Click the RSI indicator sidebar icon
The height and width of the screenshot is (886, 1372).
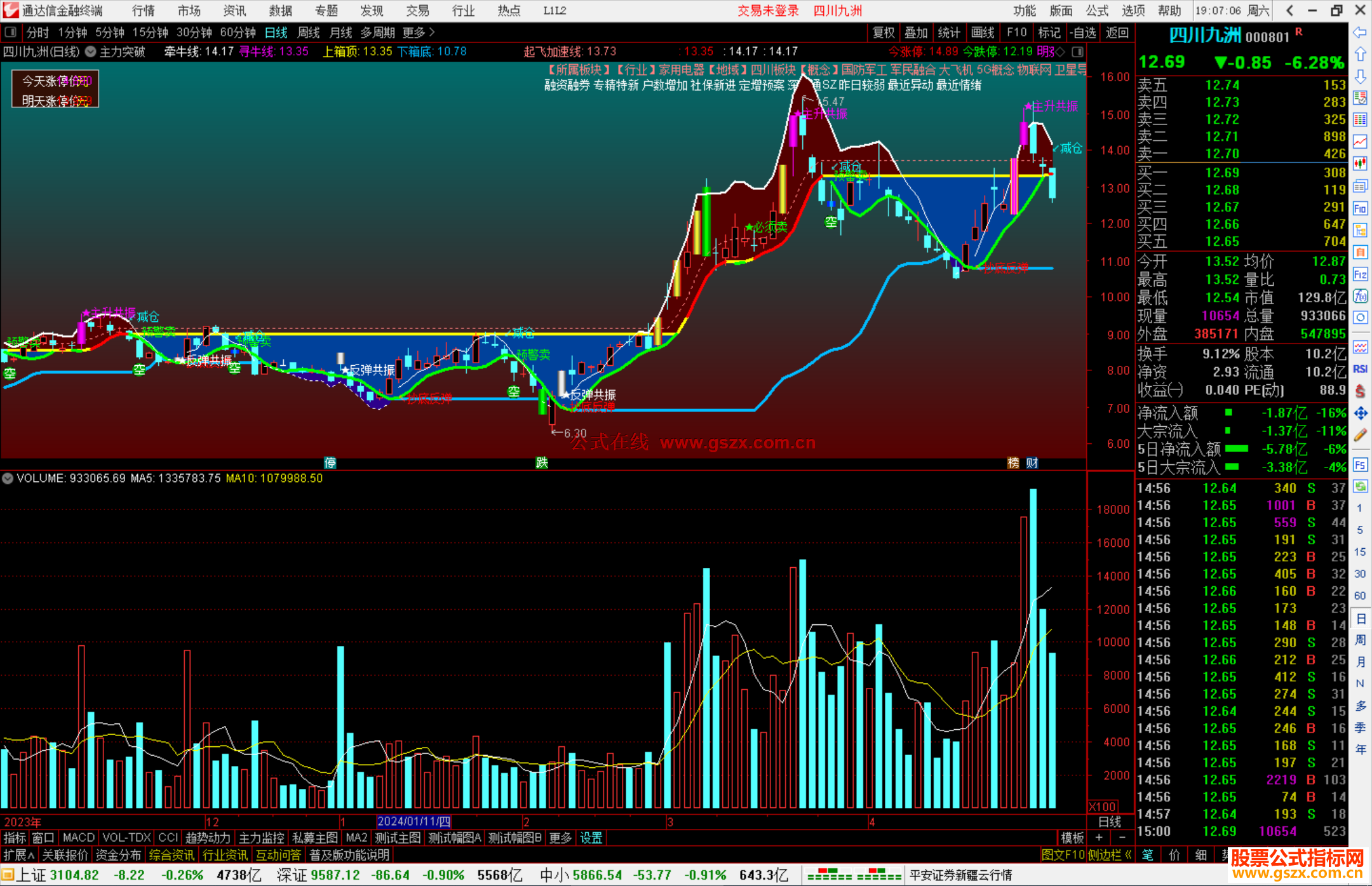[x=1360, y=369]
